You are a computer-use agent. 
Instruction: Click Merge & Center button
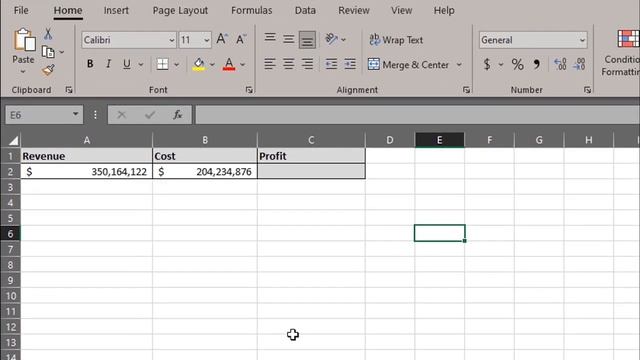[408, 64]
